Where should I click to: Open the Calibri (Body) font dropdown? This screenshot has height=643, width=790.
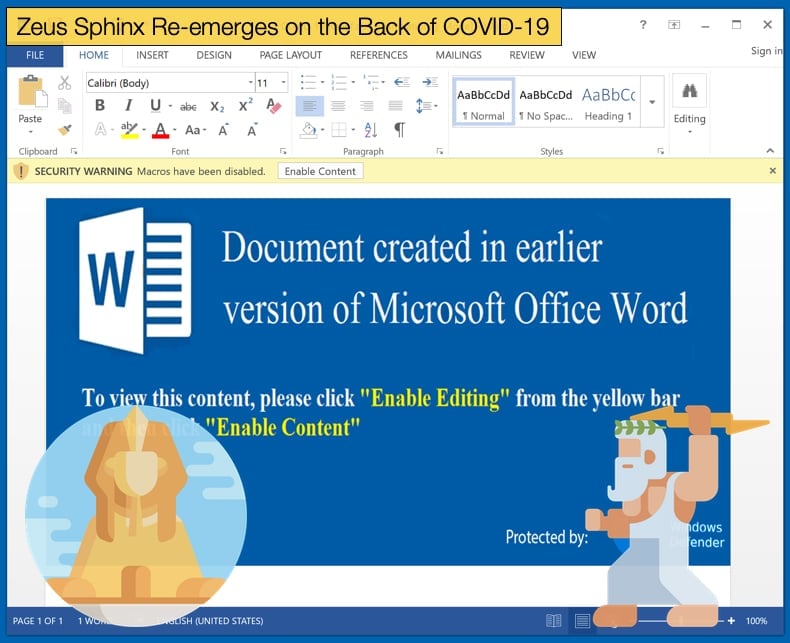point(250,83)
